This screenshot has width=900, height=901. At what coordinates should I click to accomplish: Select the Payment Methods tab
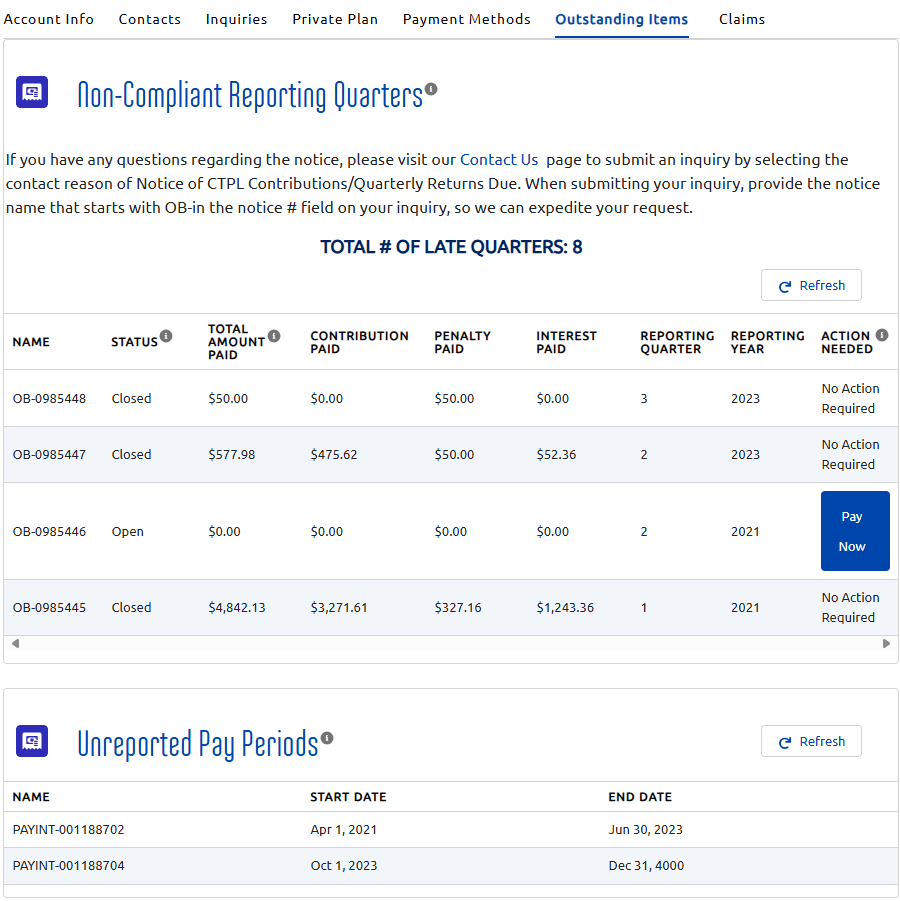(466, 18)
